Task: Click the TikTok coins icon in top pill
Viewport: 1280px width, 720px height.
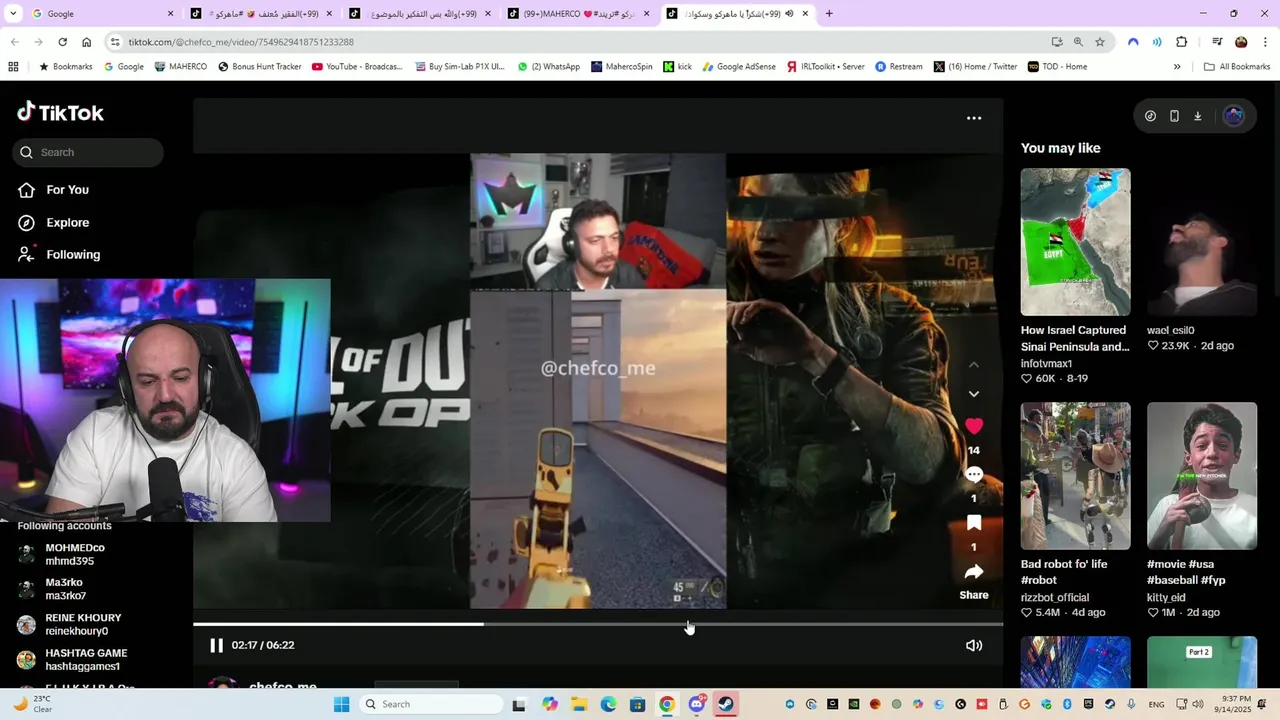Action: pyautogui.click(x=1150, y=116)
